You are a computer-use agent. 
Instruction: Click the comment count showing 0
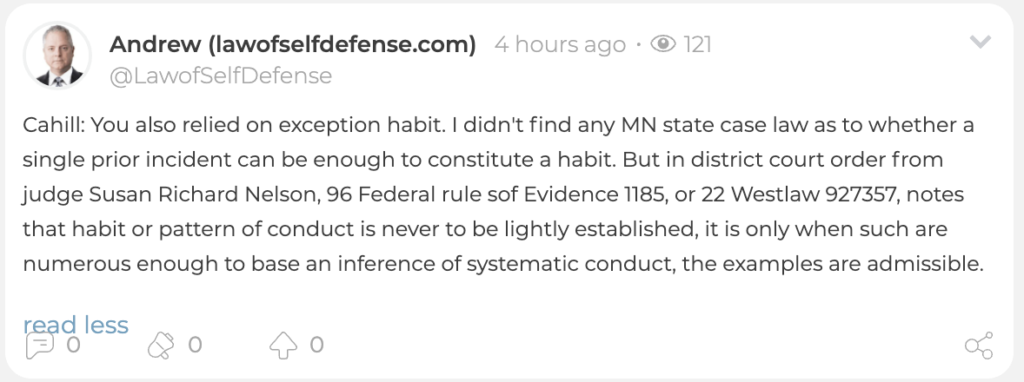coord(73,345)
